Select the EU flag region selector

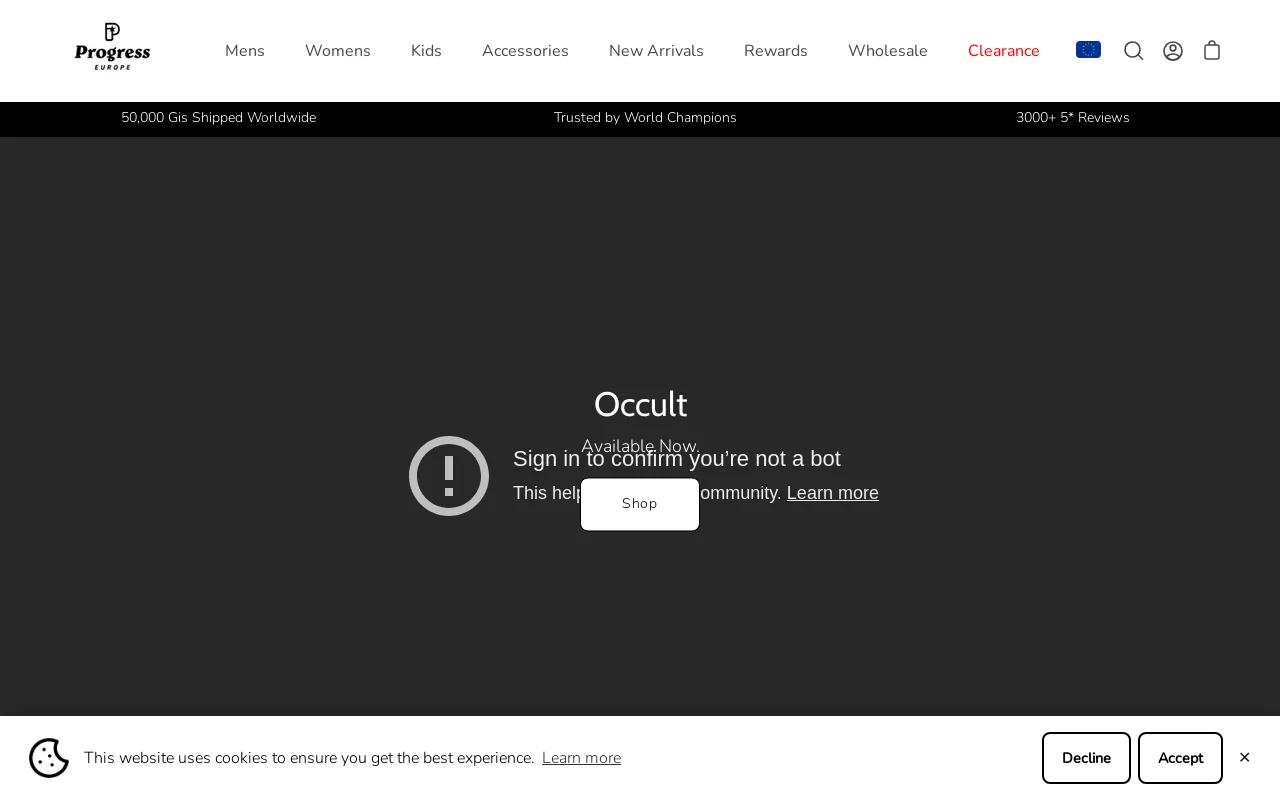point(1088,50)
